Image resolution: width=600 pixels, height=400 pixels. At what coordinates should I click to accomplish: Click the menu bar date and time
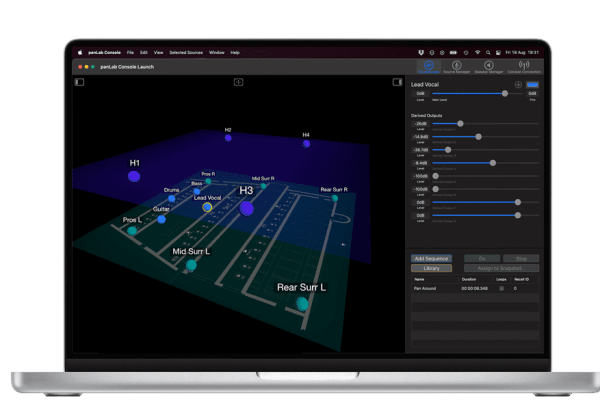point(522,52)
